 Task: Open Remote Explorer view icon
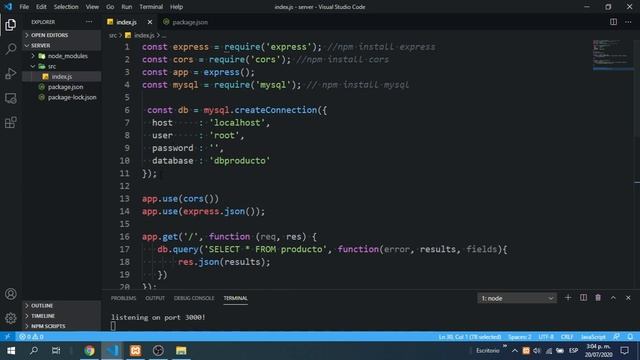coord(11,98)
